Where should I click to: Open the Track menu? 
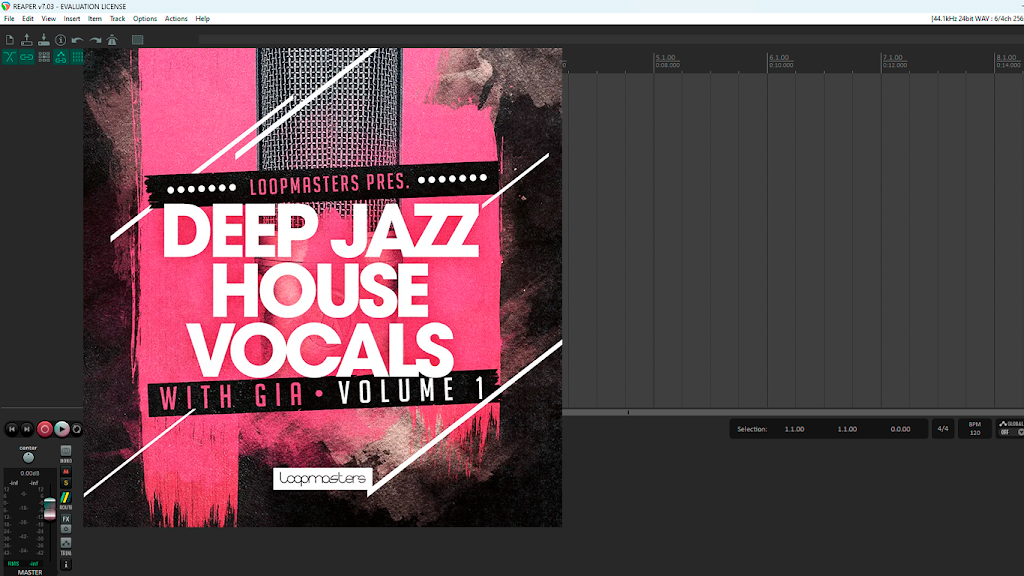click(x=117, y=19)
